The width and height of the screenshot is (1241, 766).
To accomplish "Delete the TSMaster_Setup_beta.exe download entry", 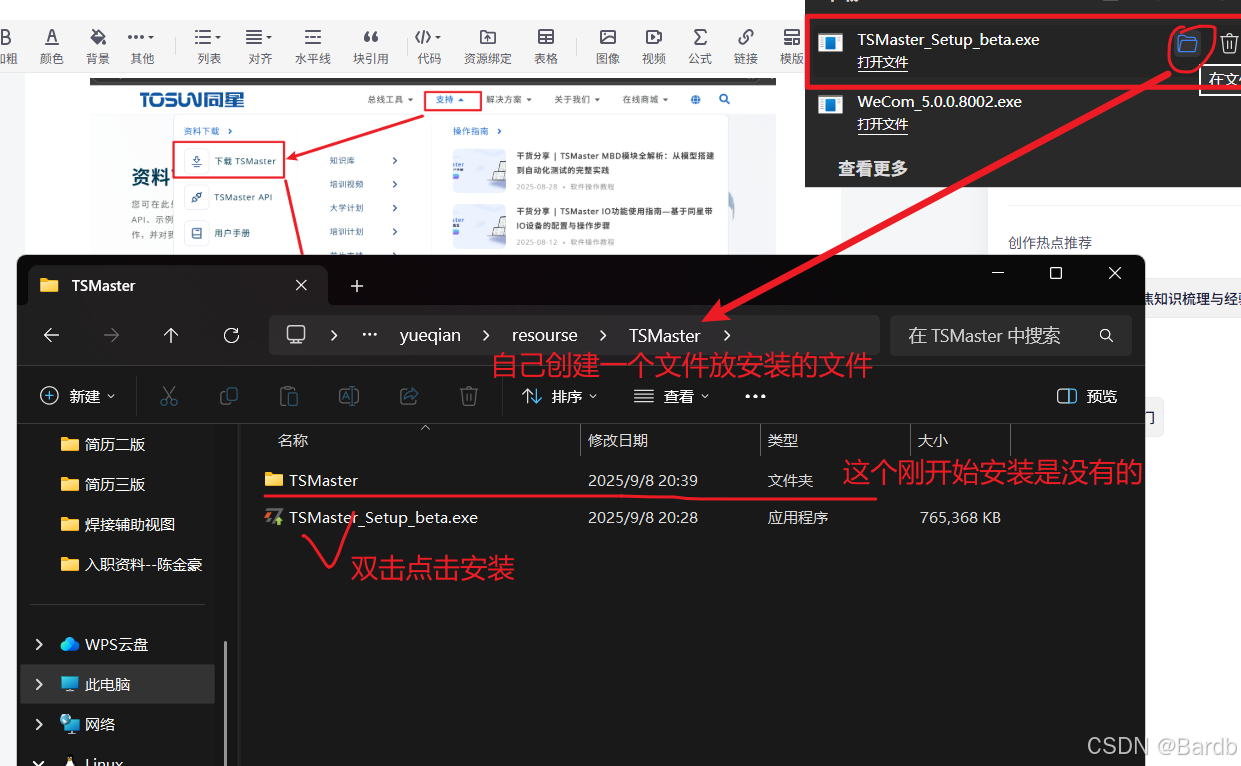I will (1230, 44).
